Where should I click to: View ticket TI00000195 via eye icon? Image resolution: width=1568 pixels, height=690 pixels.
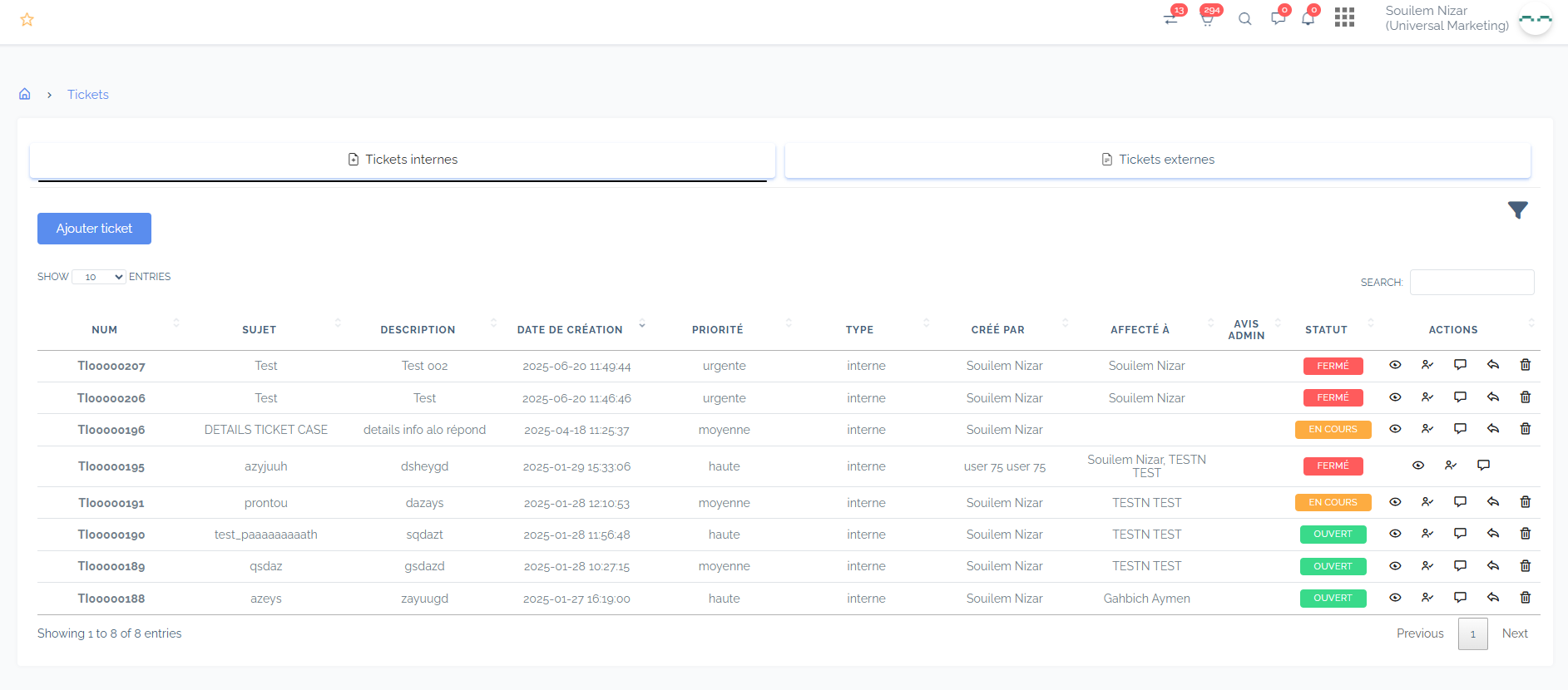coord(1418,466)
